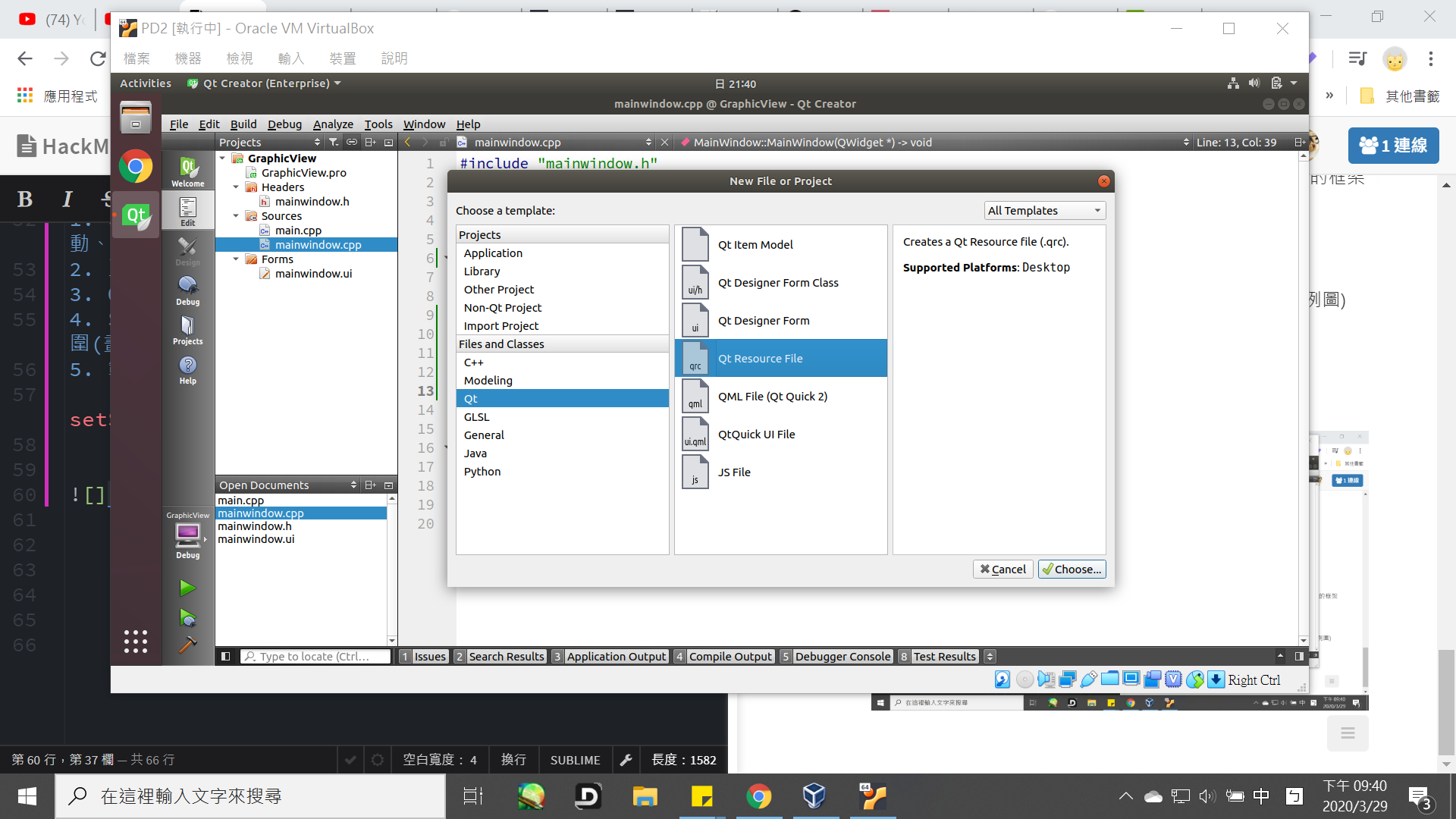The height and width of the screenshot is (819, 1456).
Task: Click the filter tree icon in Projects pane
Action: [334, 143]
